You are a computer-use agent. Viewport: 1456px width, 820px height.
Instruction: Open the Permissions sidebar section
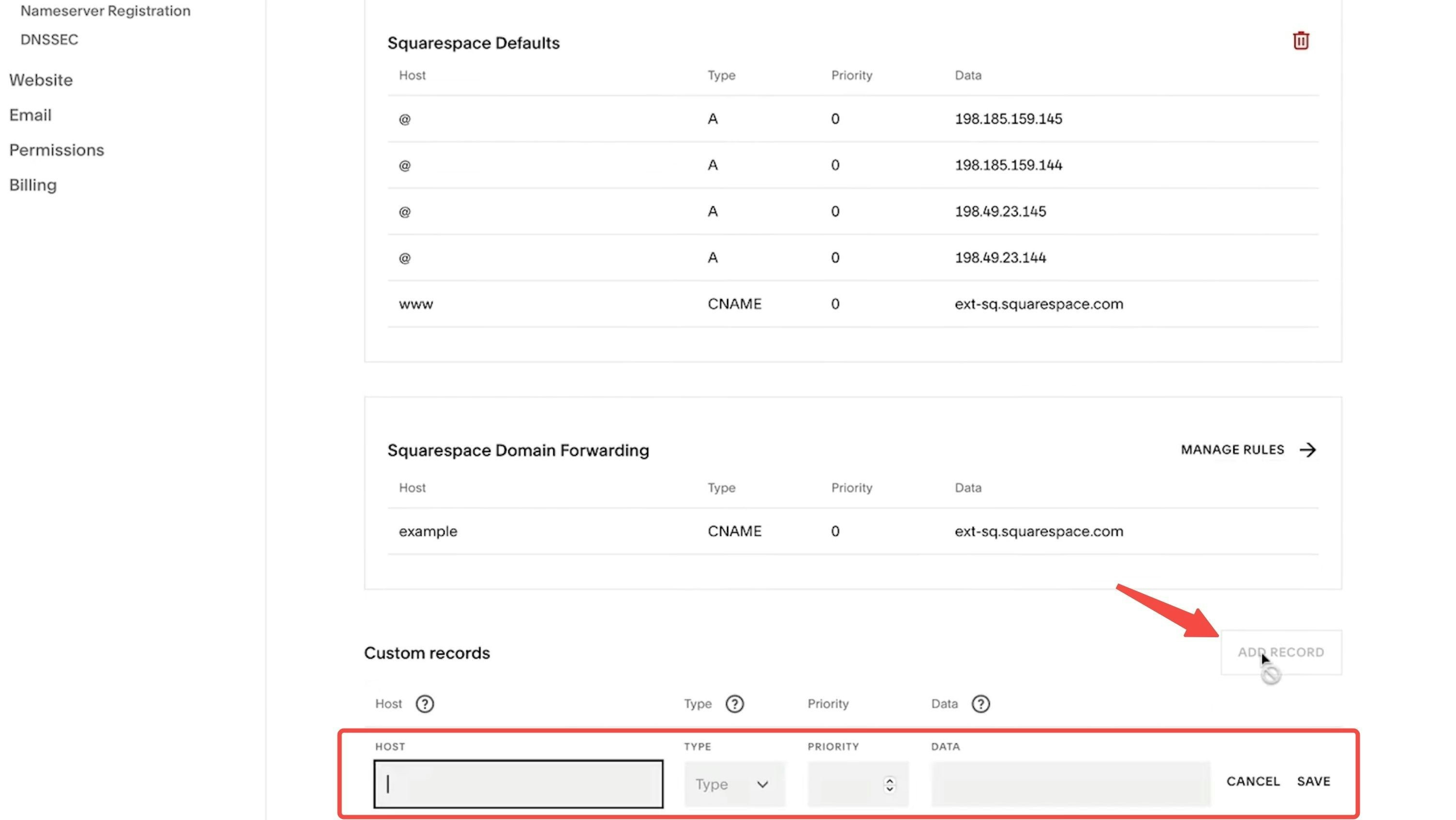click(57, 150)
